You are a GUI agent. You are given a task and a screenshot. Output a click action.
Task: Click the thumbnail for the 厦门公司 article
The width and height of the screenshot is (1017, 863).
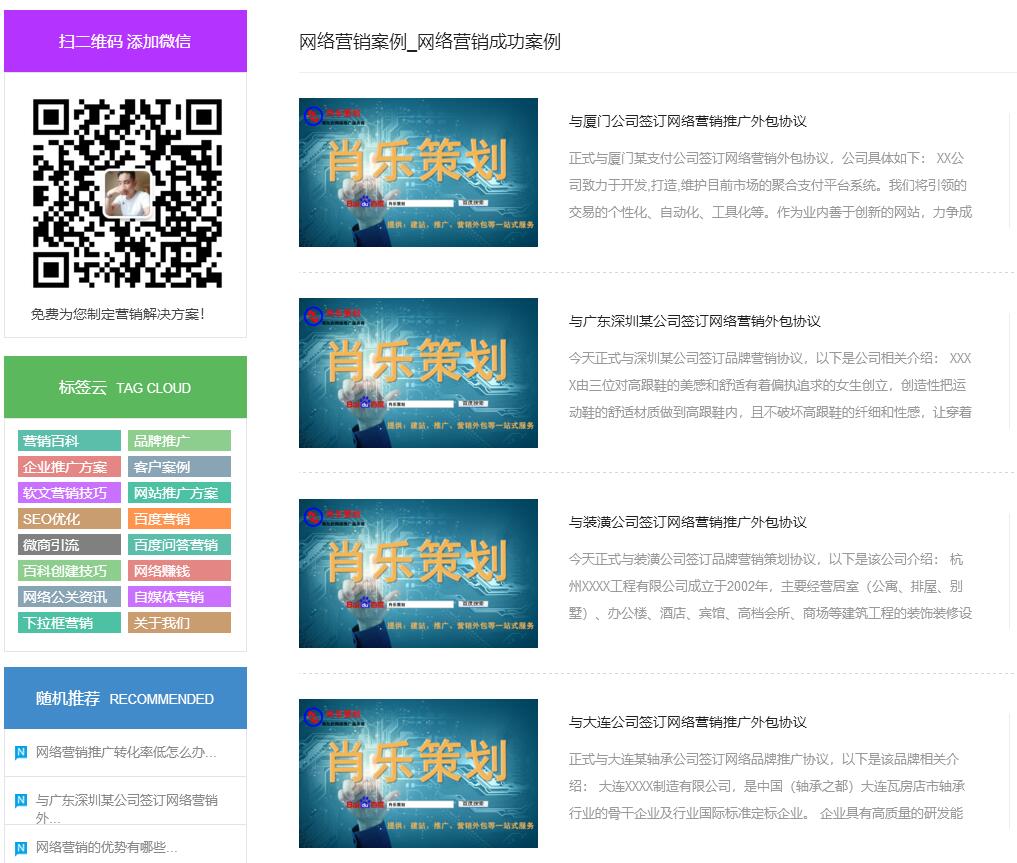(x=418, y=172)
